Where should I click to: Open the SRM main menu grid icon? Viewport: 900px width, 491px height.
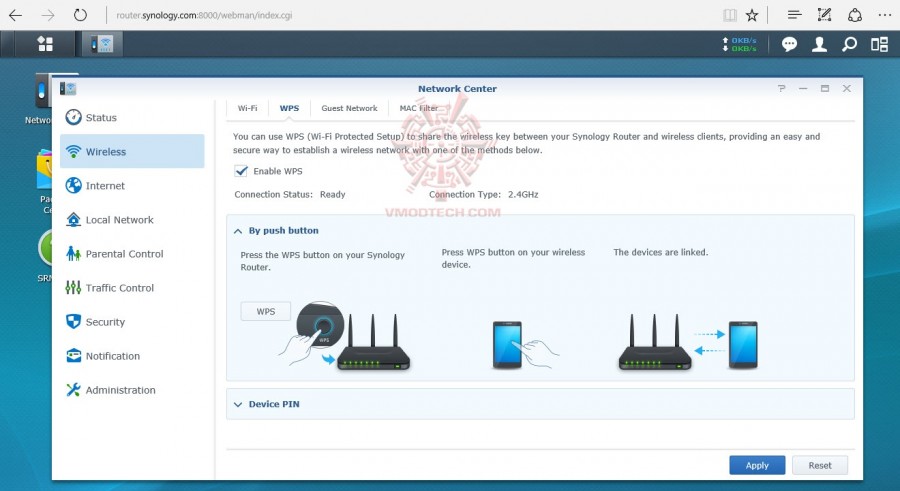coord(45,44)
